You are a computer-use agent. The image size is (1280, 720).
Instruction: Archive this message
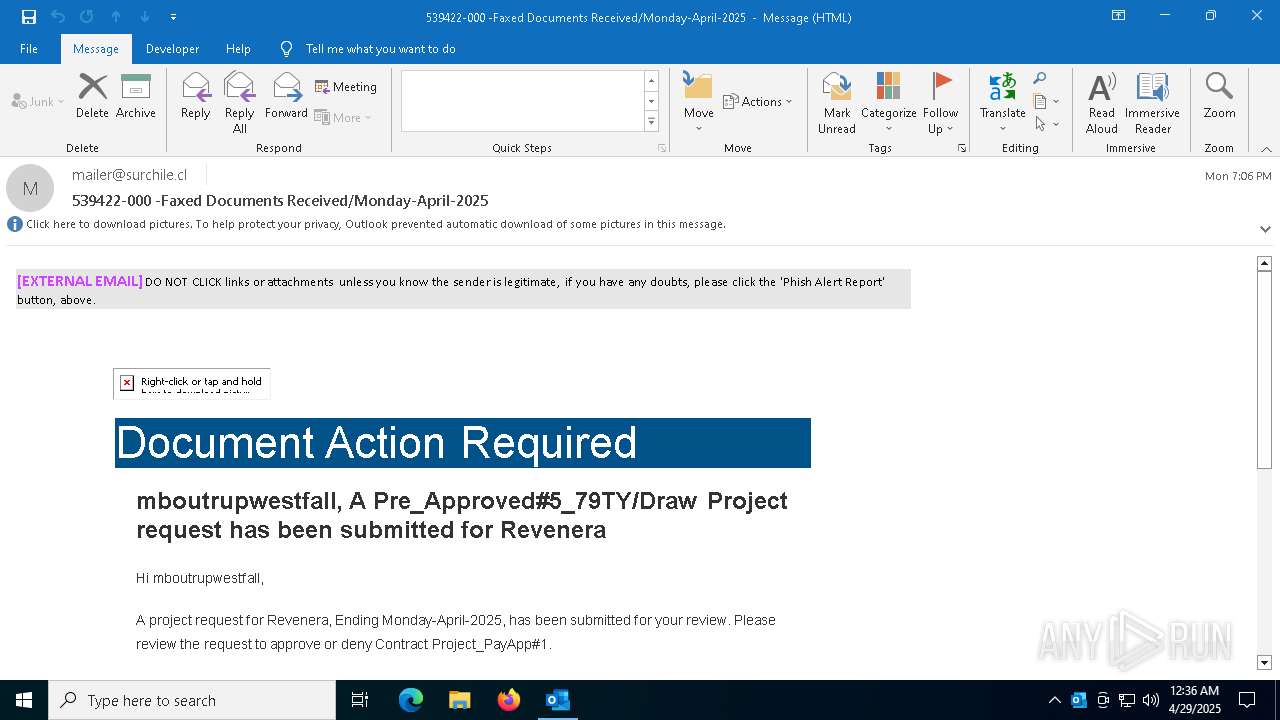click(136, 97)
